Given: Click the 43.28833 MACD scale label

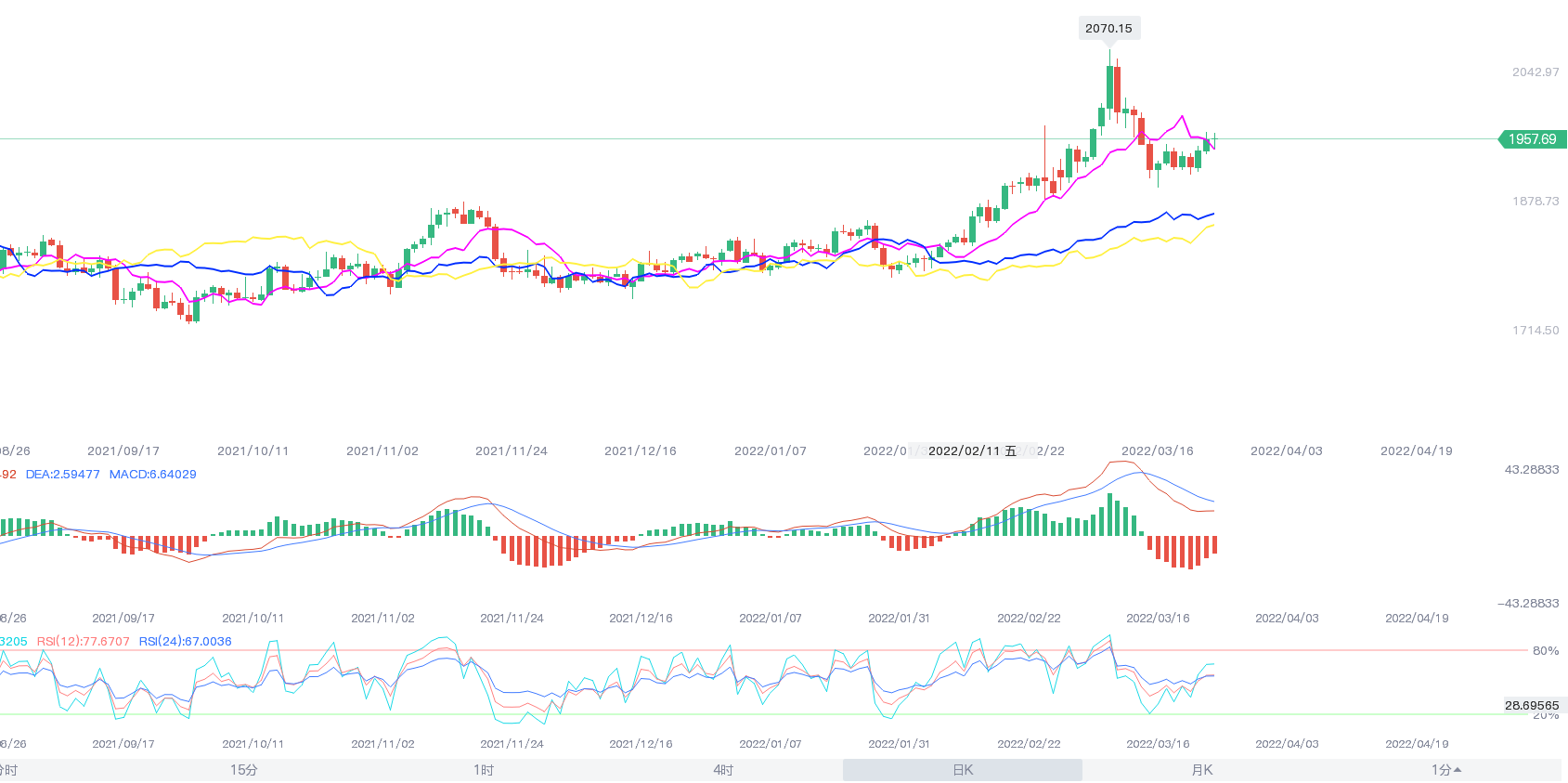Looking at the screenshot, I should click(1532, 470).
